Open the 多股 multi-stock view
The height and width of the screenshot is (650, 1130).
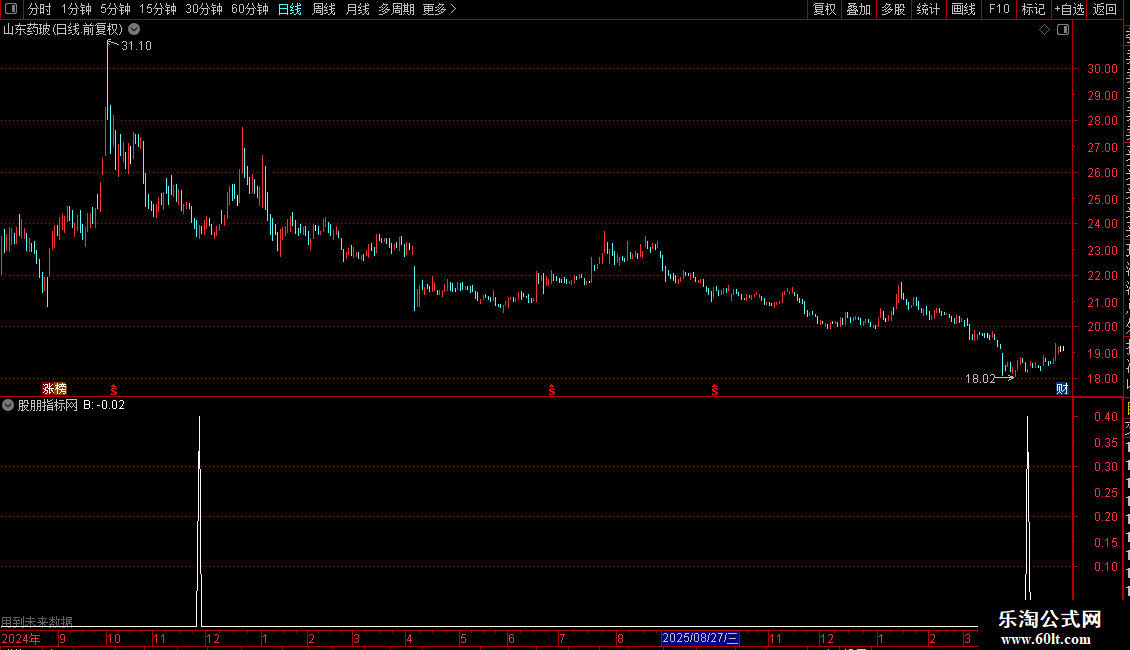point(894,9)
